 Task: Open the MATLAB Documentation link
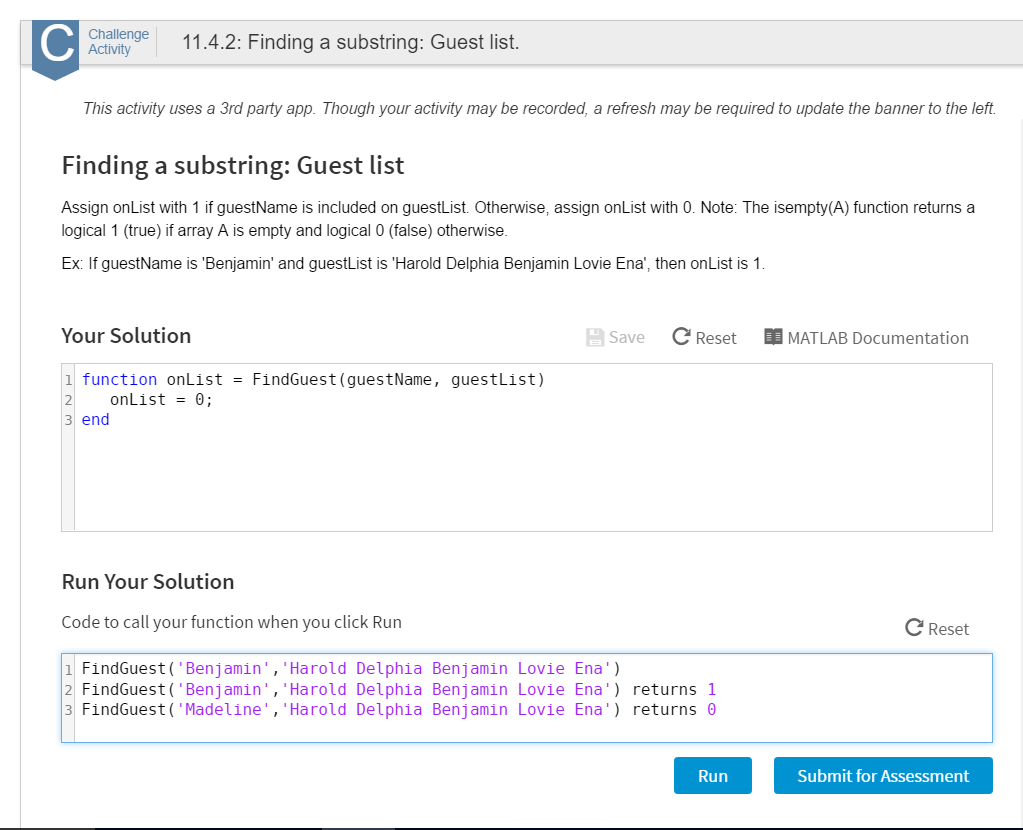(x=878, y=338)
